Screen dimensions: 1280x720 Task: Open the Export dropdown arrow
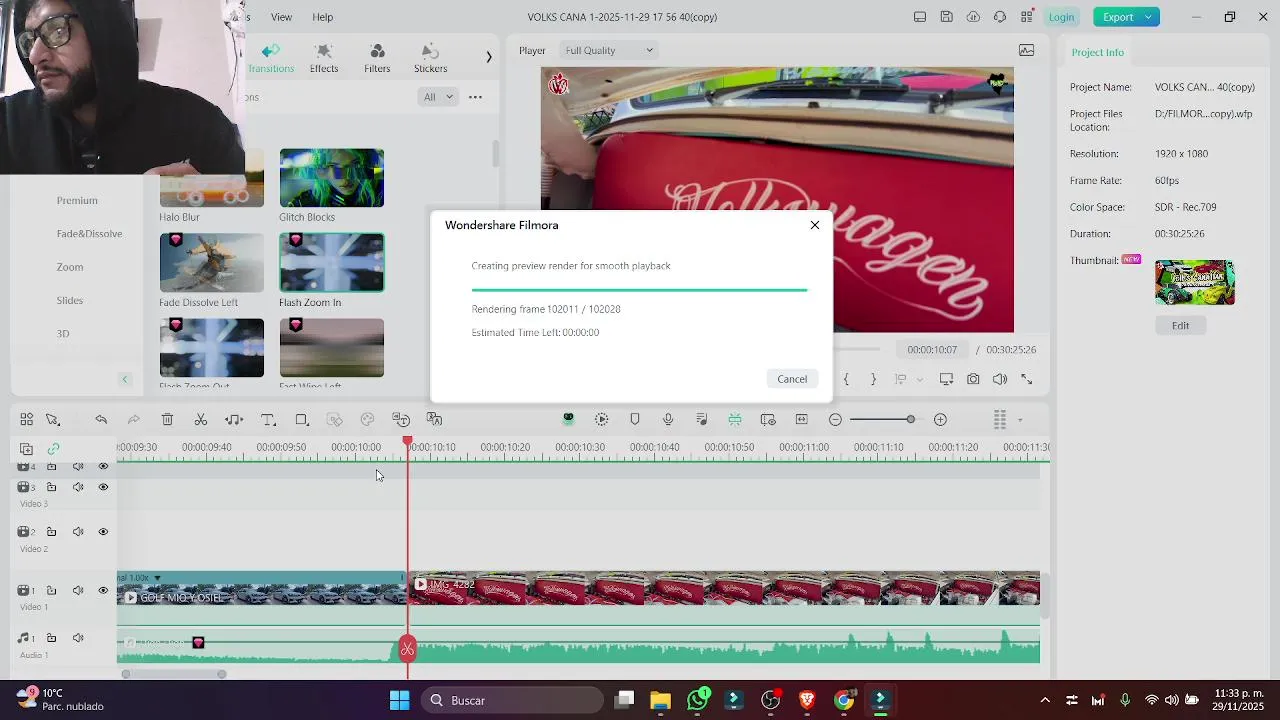pyautogui.click(x=1150, y=17)
